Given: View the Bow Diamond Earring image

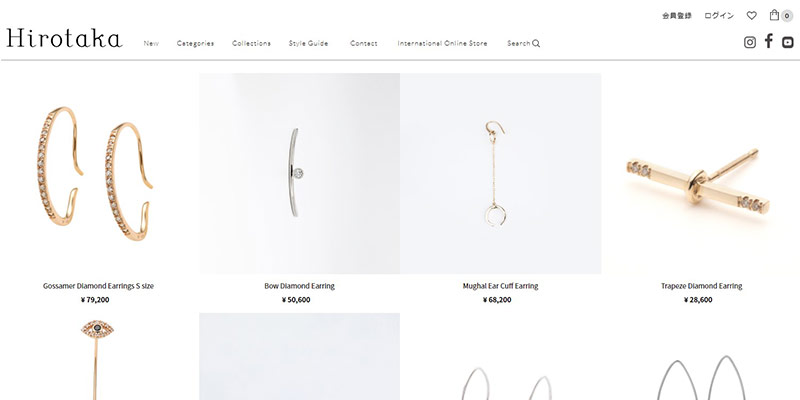Looking at the screenshot, I should (x=299, y=173).
